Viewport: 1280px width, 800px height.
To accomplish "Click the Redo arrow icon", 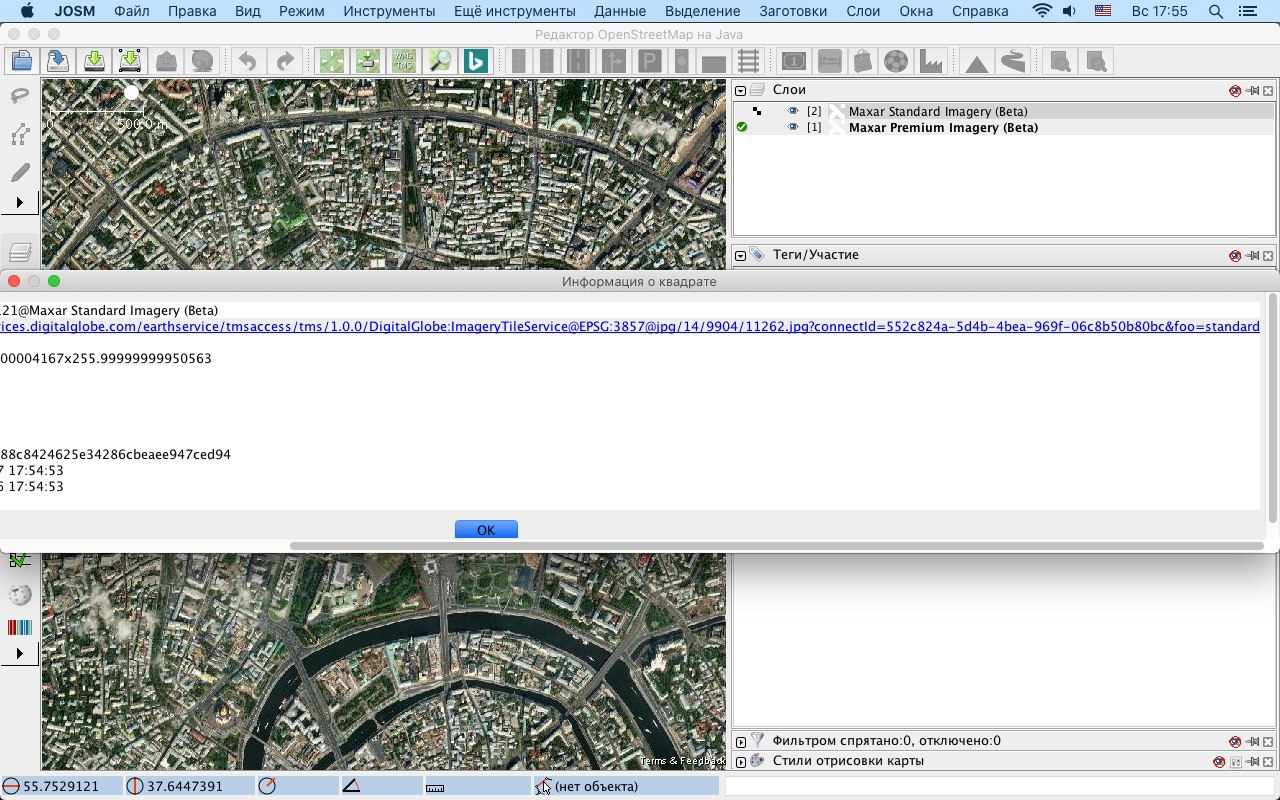I will point(284,61).
